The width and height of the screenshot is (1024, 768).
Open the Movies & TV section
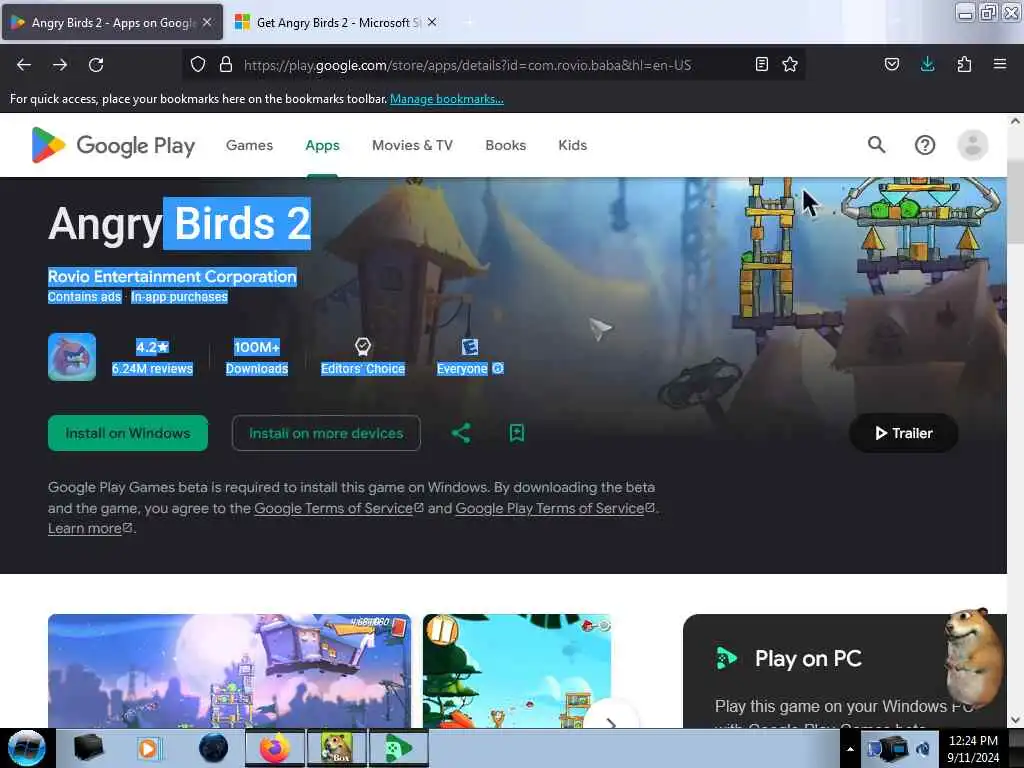pos(412,145)
